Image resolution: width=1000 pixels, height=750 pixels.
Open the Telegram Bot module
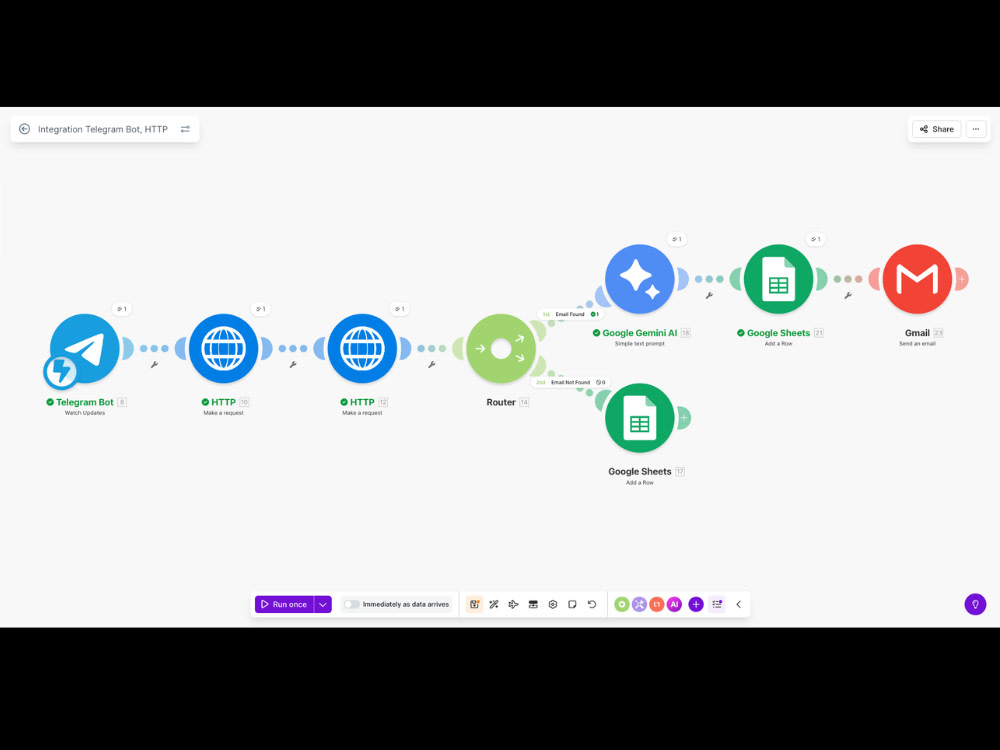click(85, 348)
